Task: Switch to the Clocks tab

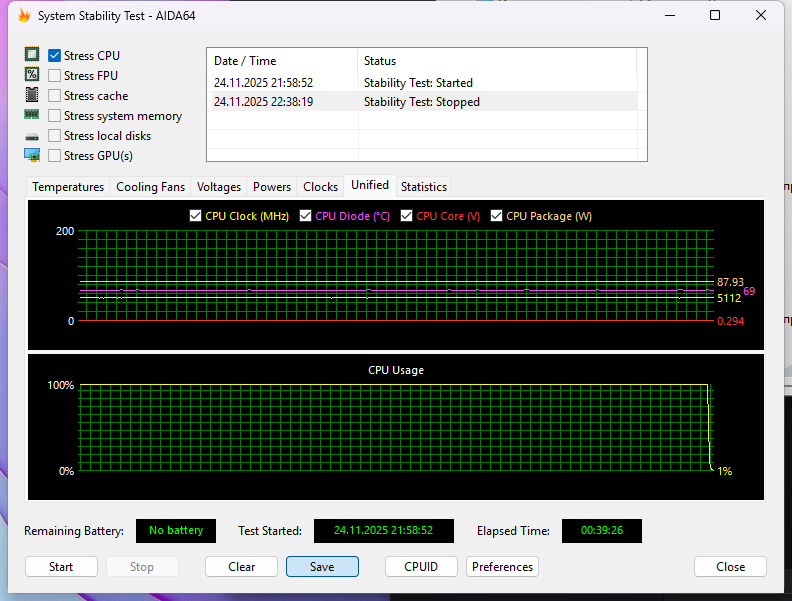Action: coord(320,187)
